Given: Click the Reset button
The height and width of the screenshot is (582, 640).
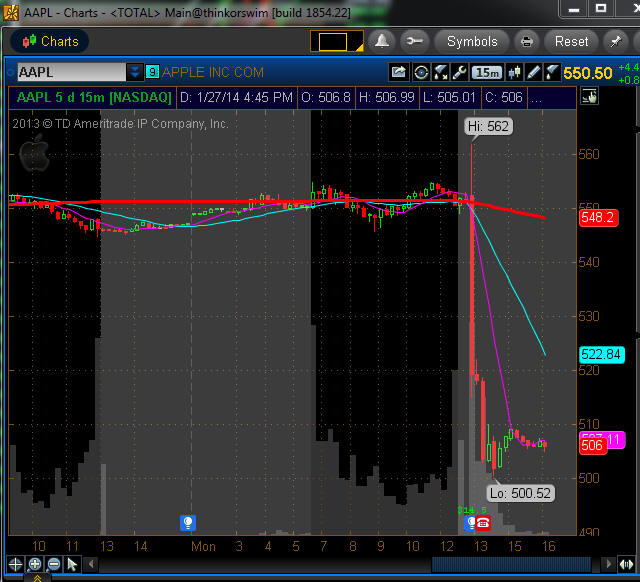Looking at the screenshot, I should (x=571, y=41).
